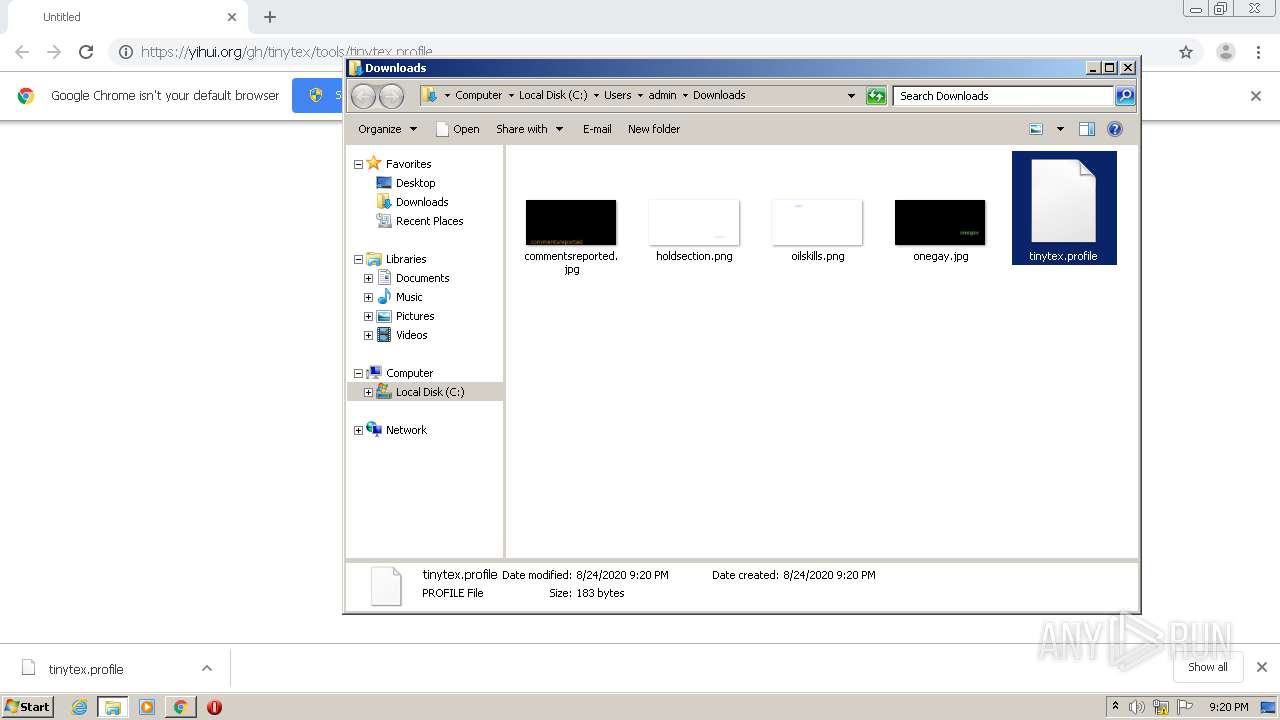Expand the Music library node
The height and width of the screenshot is (720, 1280).
click(368, 297)
